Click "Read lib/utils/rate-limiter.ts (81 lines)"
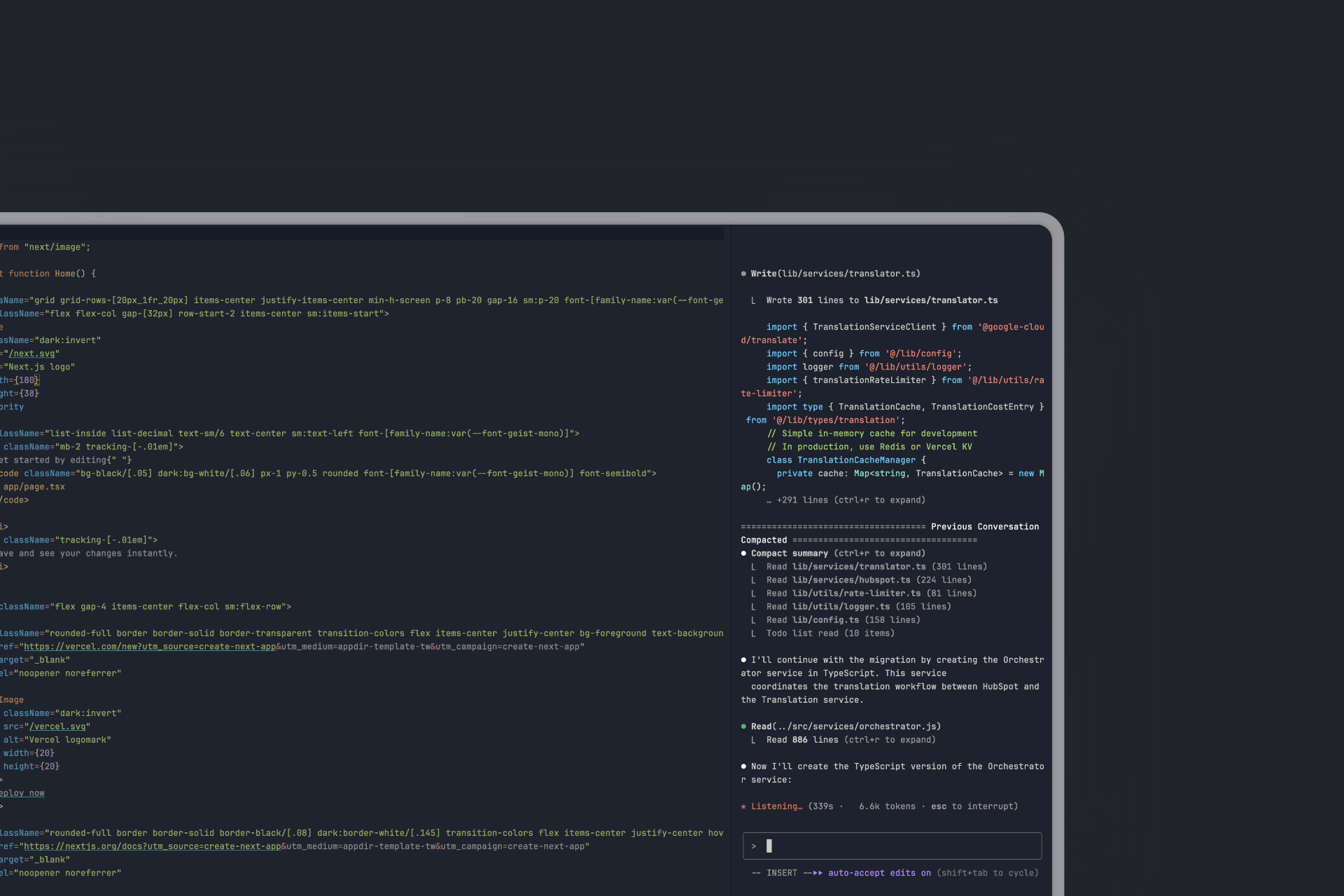1344x896 pixels. tap(871, 594)
